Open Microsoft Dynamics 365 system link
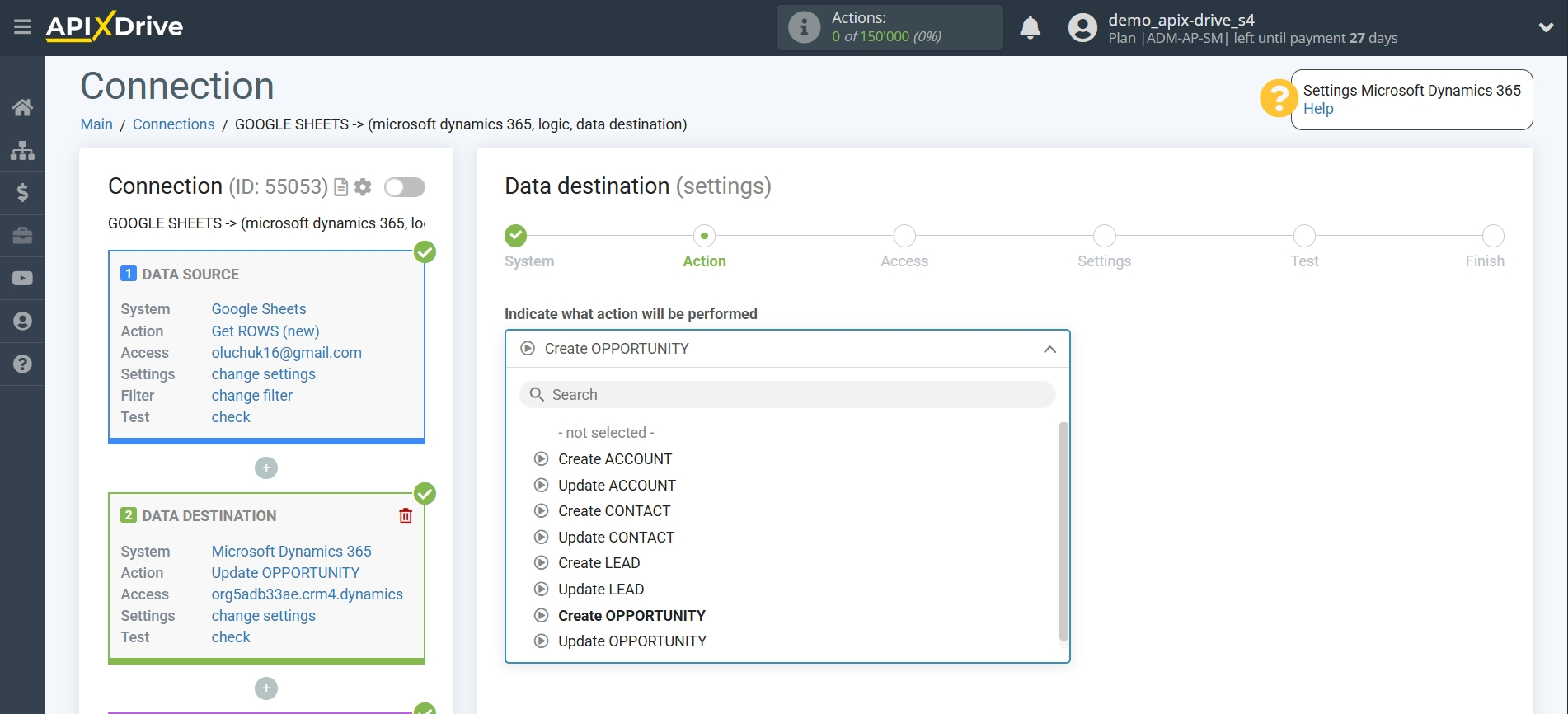The image size is (1568, 714). [292, 552]
